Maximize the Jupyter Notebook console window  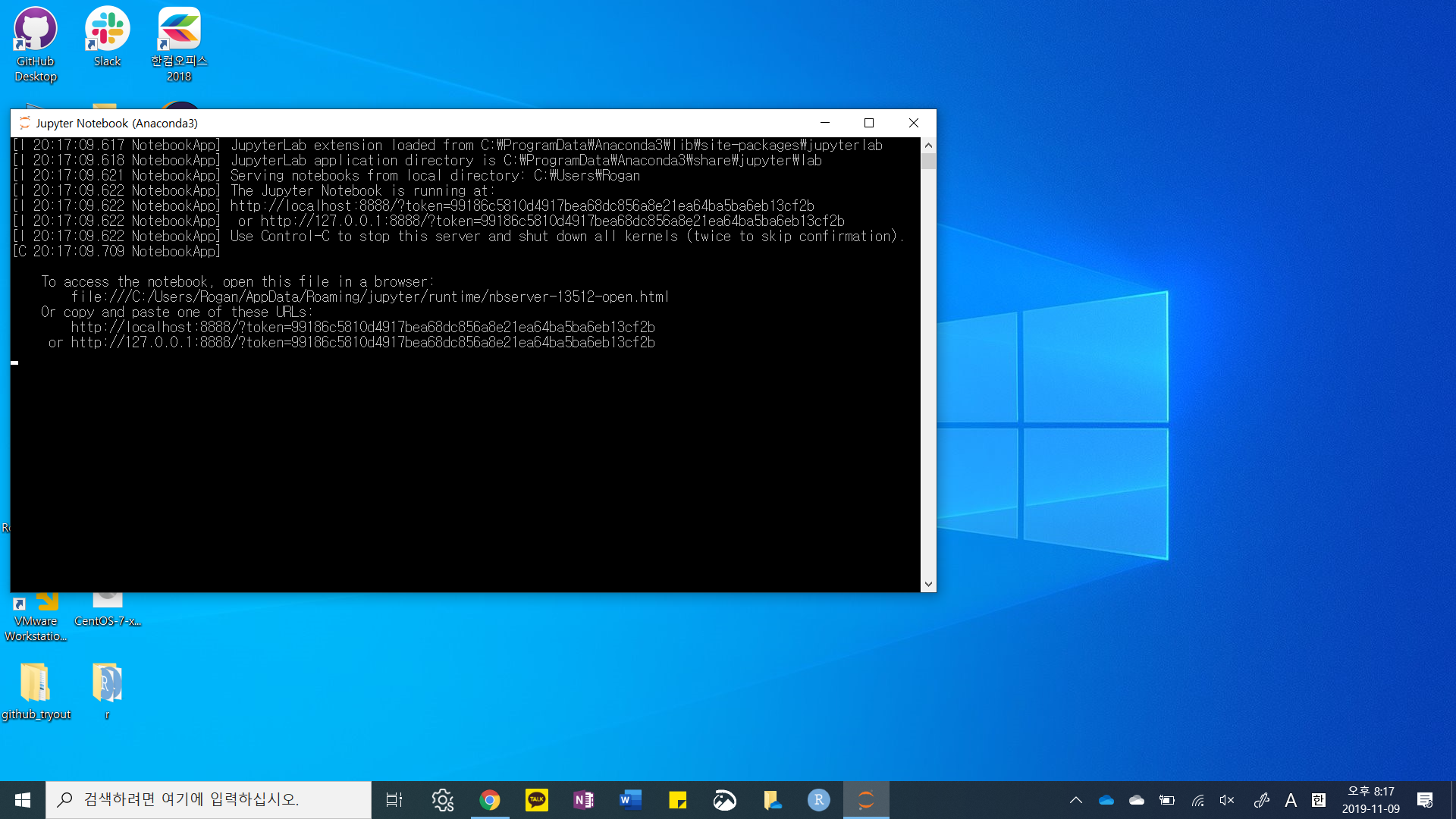tap(869, 123)
